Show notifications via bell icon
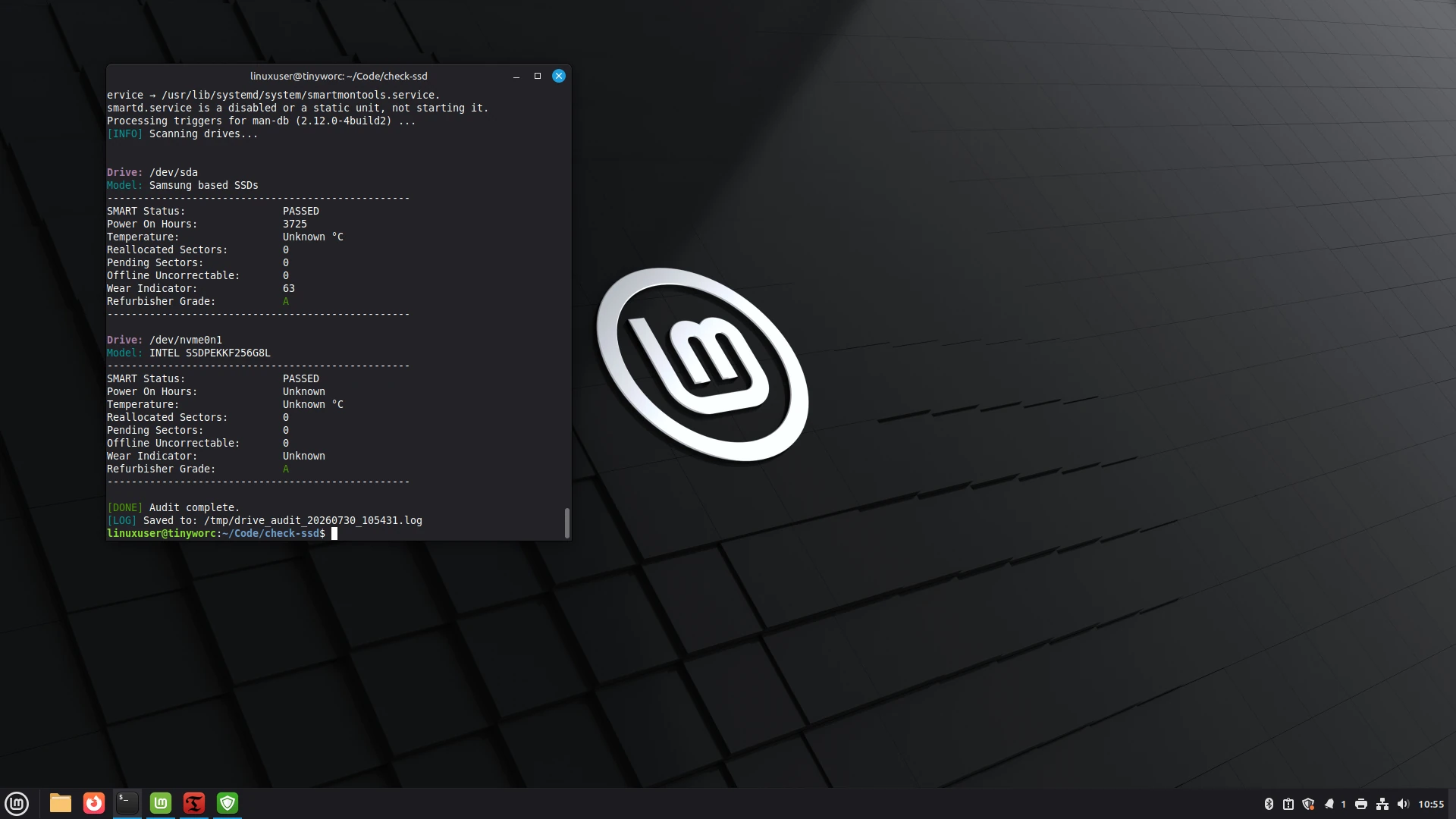The width and height of the screenshot is (1456, 819). (1329, 804)
